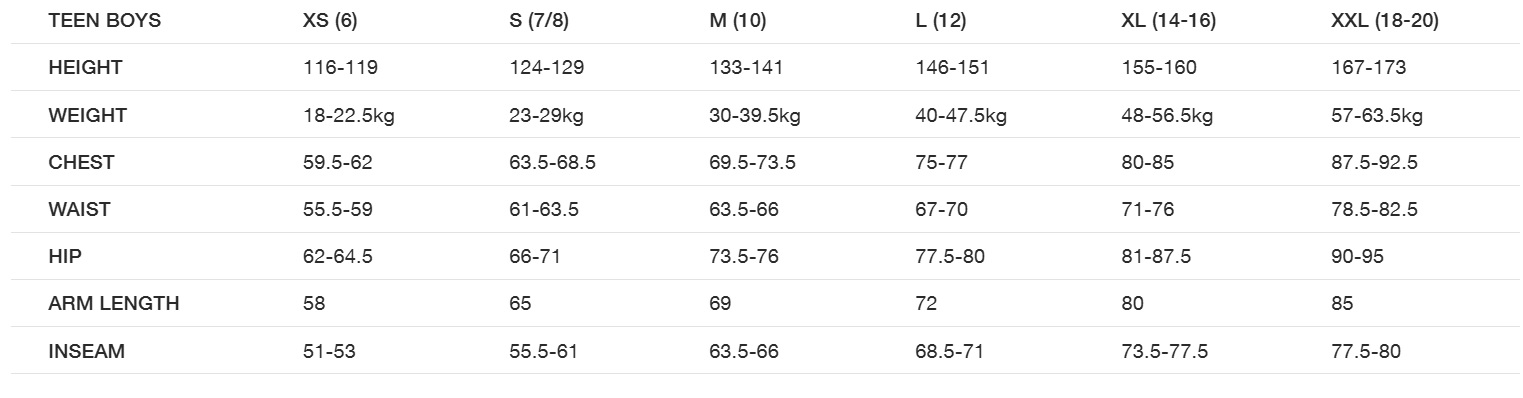Select the S (7/8) column header

[539, 21]
